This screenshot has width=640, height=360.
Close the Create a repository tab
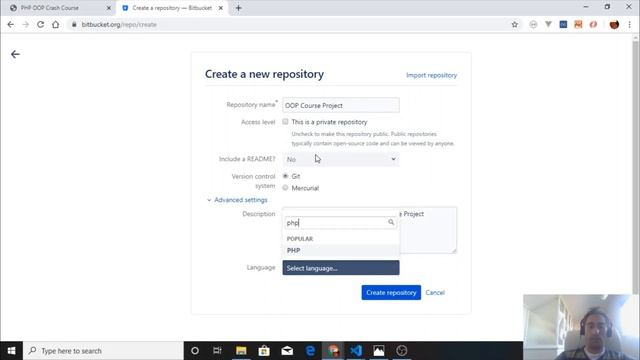pyautogui.click(x=221, y=8)
